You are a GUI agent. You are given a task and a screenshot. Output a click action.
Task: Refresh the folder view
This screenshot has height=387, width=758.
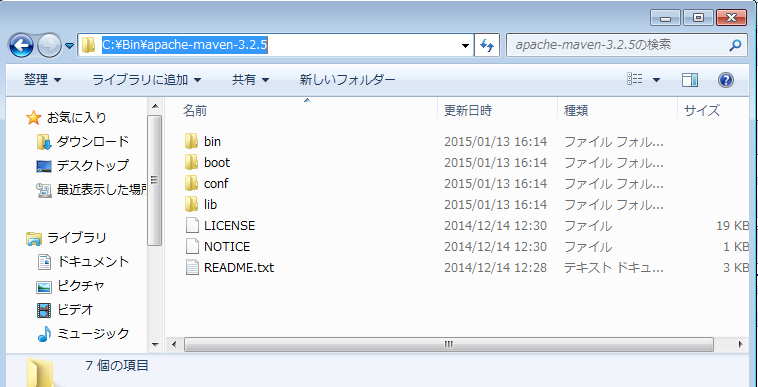486,46
